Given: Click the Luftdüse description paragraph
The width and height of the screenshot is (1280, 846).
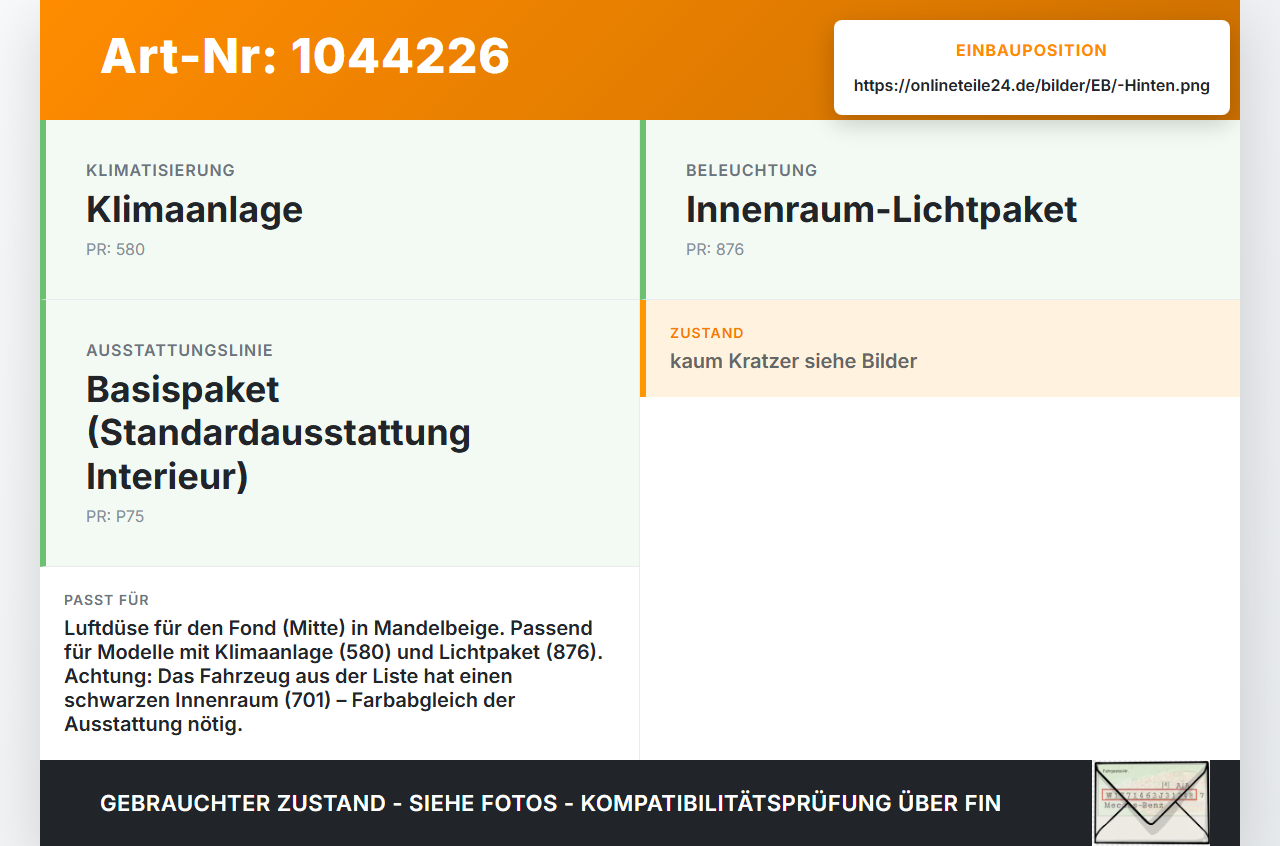Looking at the screenshot, I should [333, 676].
